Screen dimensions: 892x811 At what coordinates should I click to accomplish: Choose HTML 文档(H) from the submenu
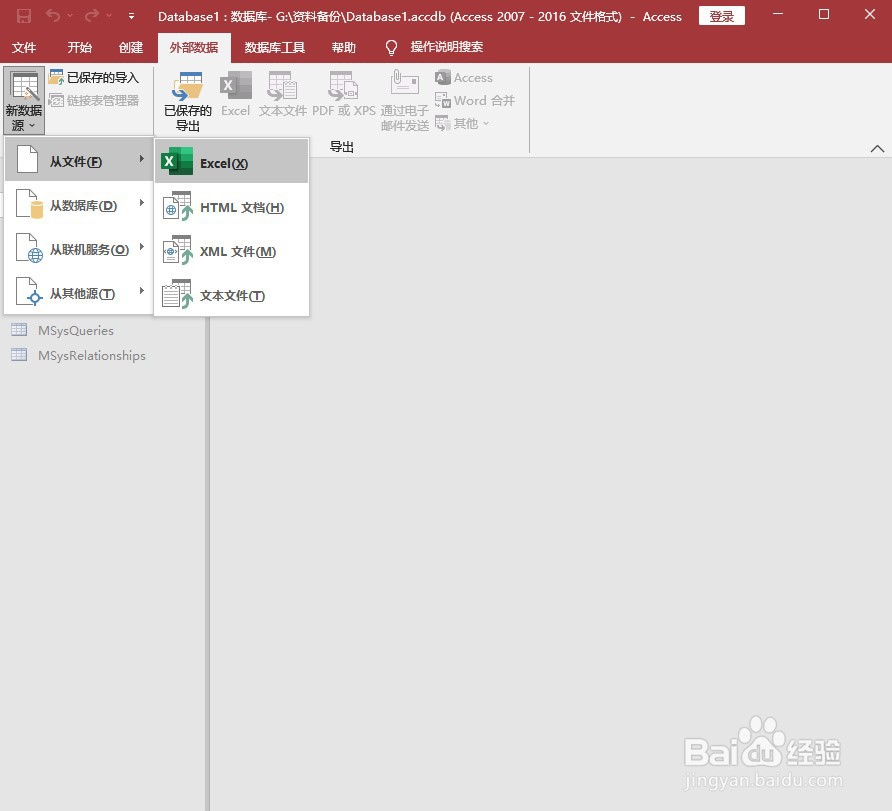tap(232, 206)
